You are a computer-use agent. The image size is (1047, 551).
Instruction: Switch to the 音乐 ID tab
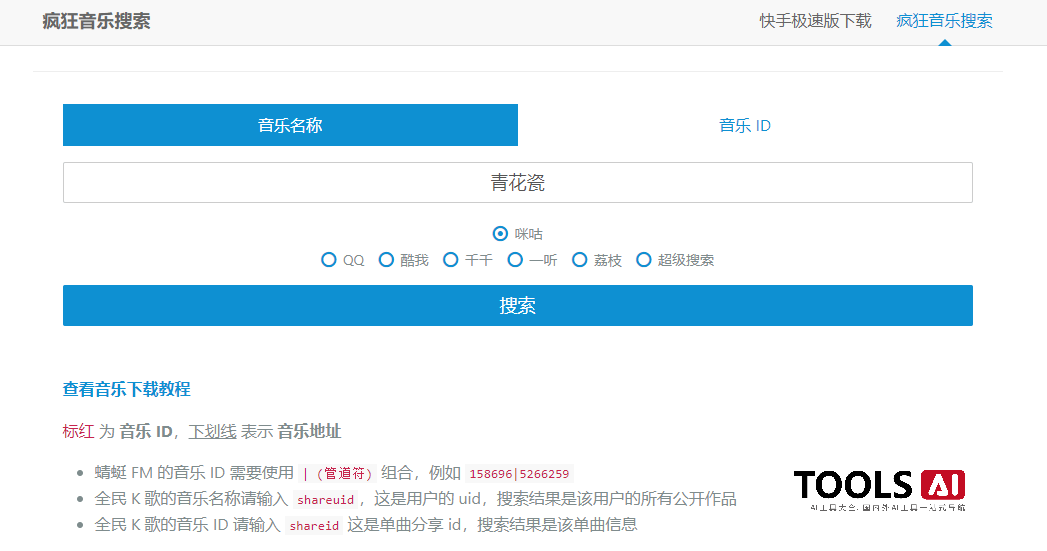(x=745, y=126)
